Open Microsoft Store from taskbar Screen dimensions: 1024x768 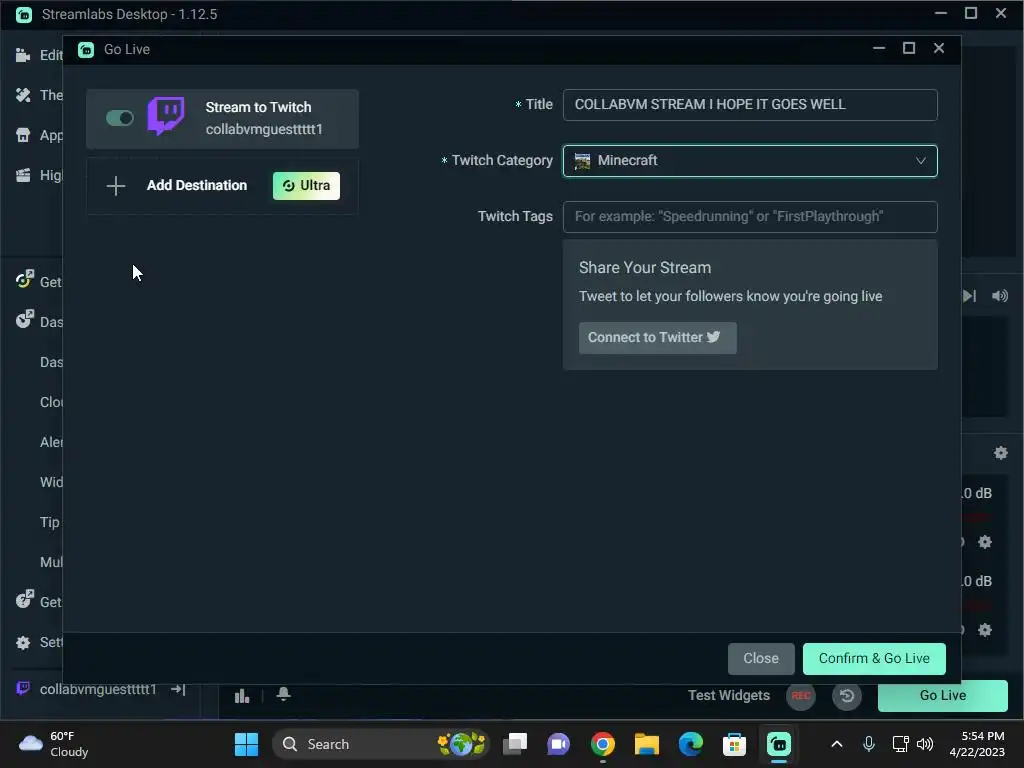click(734, 744)
